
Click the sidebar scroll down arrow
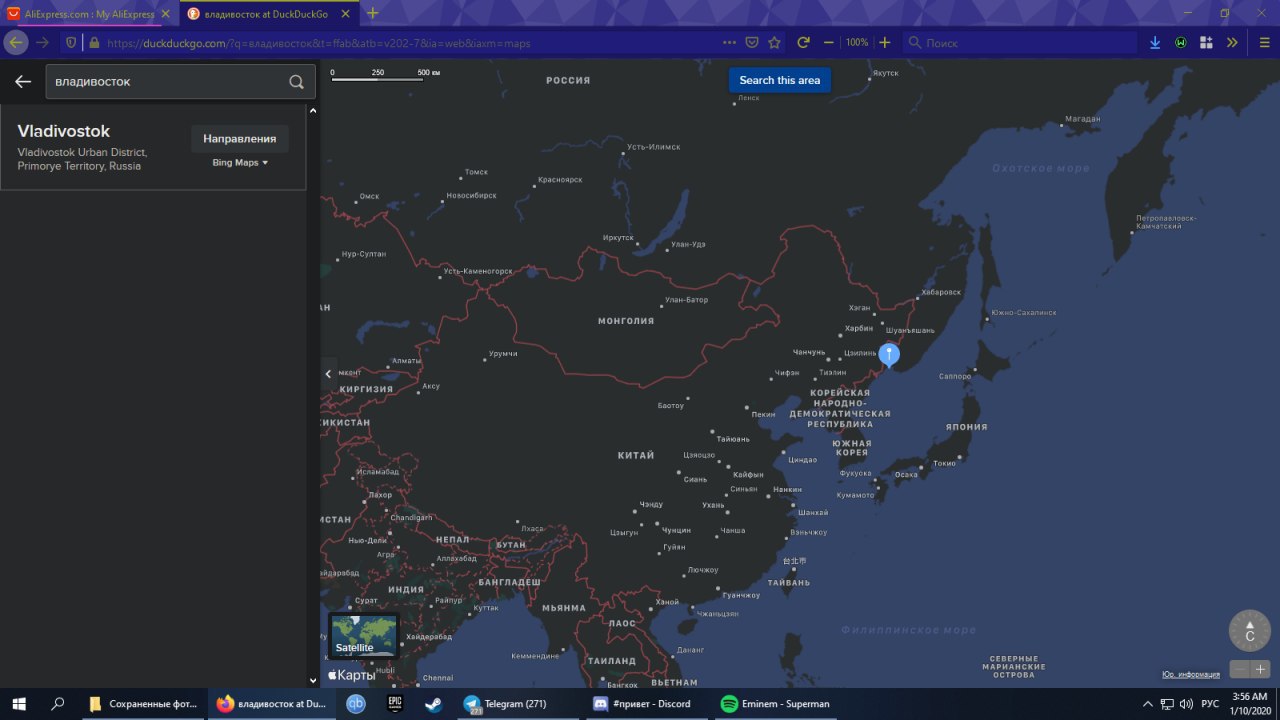313,681
